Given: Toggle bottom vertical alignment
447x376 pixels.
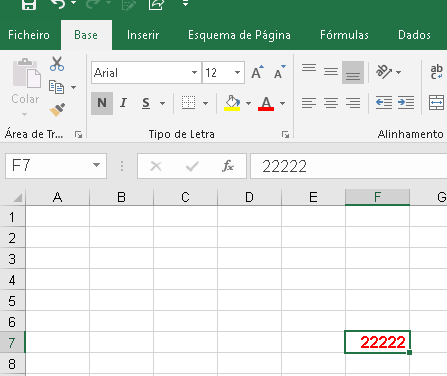Looking at the screenshot, I should [x=353, y=72].
